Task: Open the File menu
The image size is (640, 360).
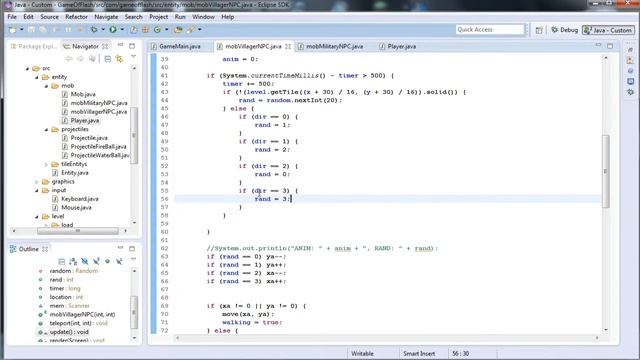Action: point(12,17)
